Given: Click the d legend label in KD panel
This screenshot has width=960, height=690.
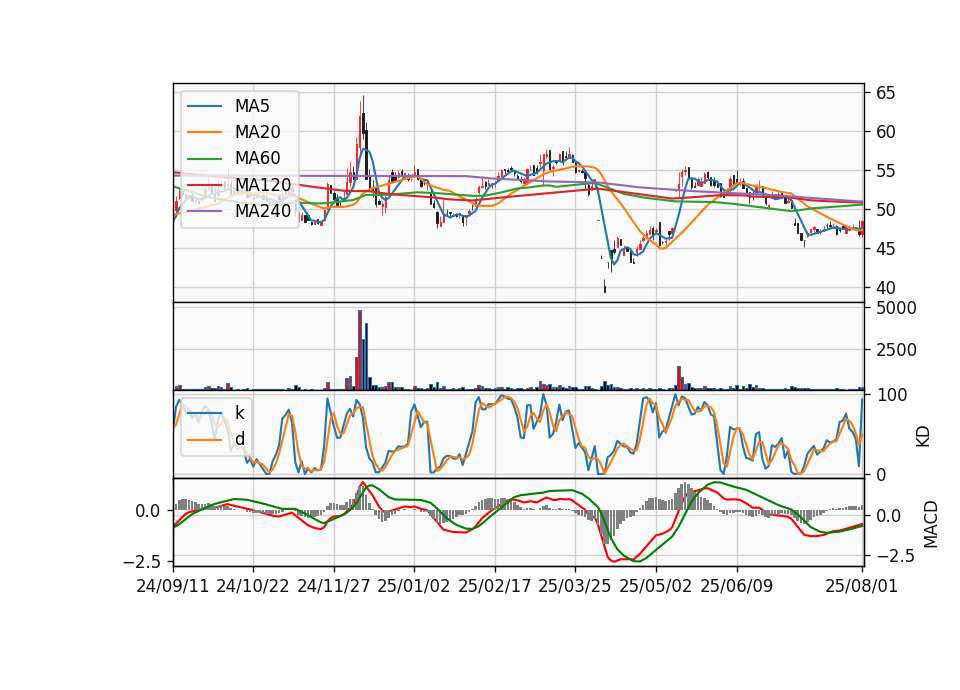Looking at the screenshot, I should 240,439.
